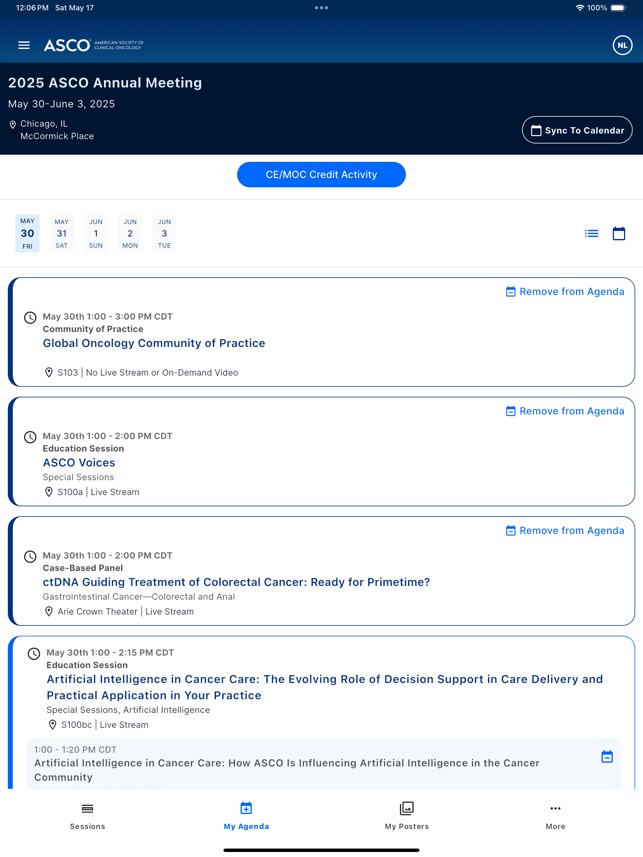The image size is (643, 857).
Task: Tap clock icon on Global Oncology card
Action: [x=31, y=318]
